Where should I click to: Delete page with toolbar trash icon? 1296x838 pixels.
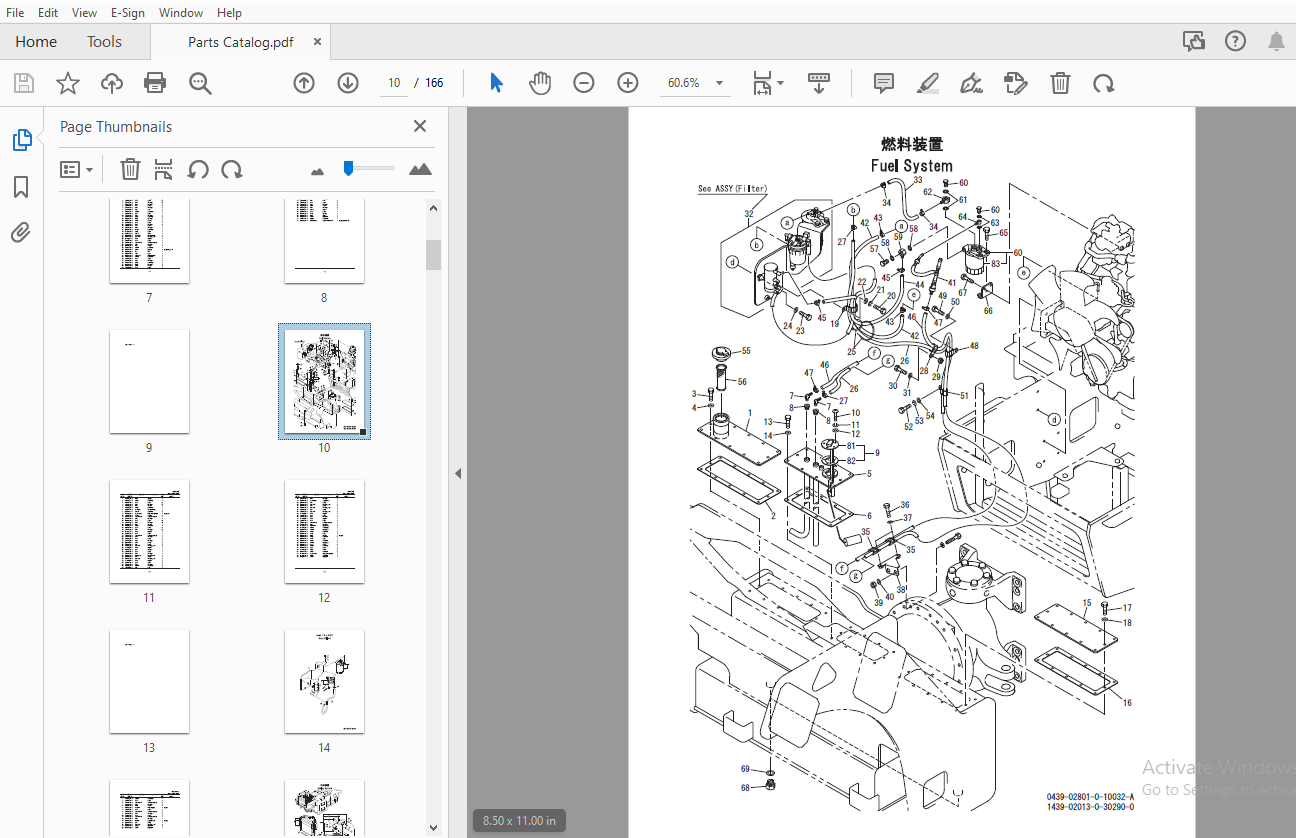click(x=1060, y=83)
